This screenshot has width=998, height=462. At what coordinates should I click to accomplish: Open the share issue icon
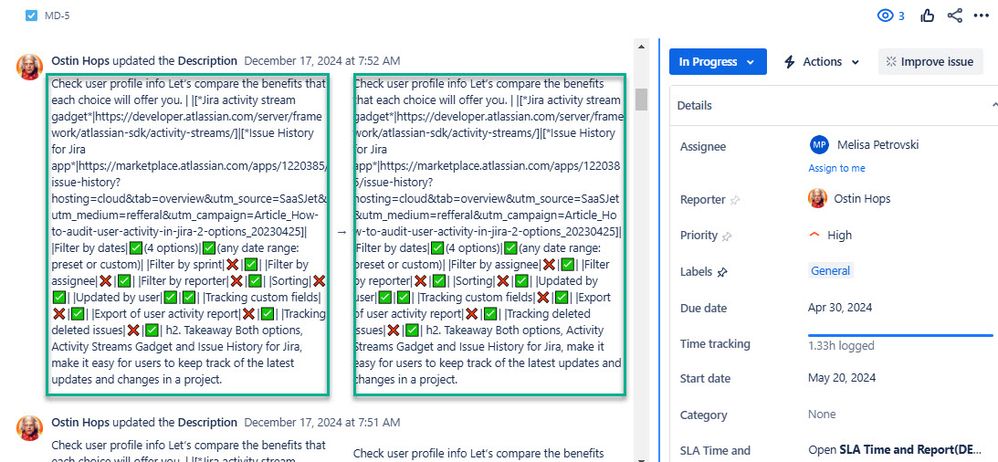tap(954, 15)
